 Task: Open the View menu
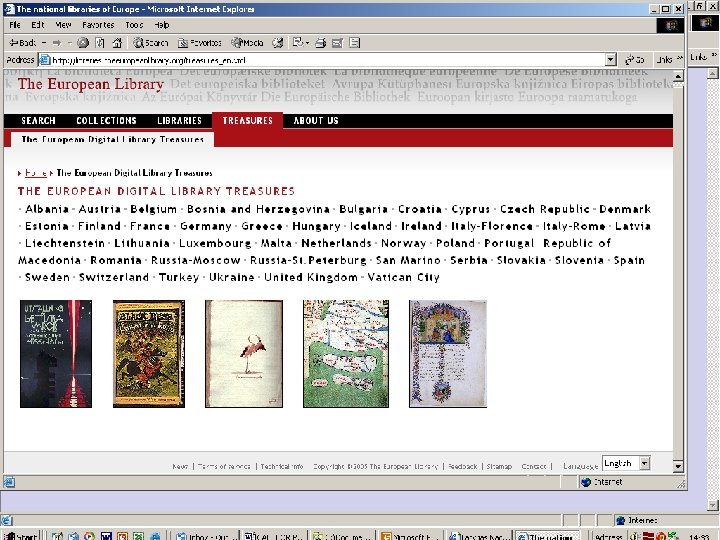63,25
